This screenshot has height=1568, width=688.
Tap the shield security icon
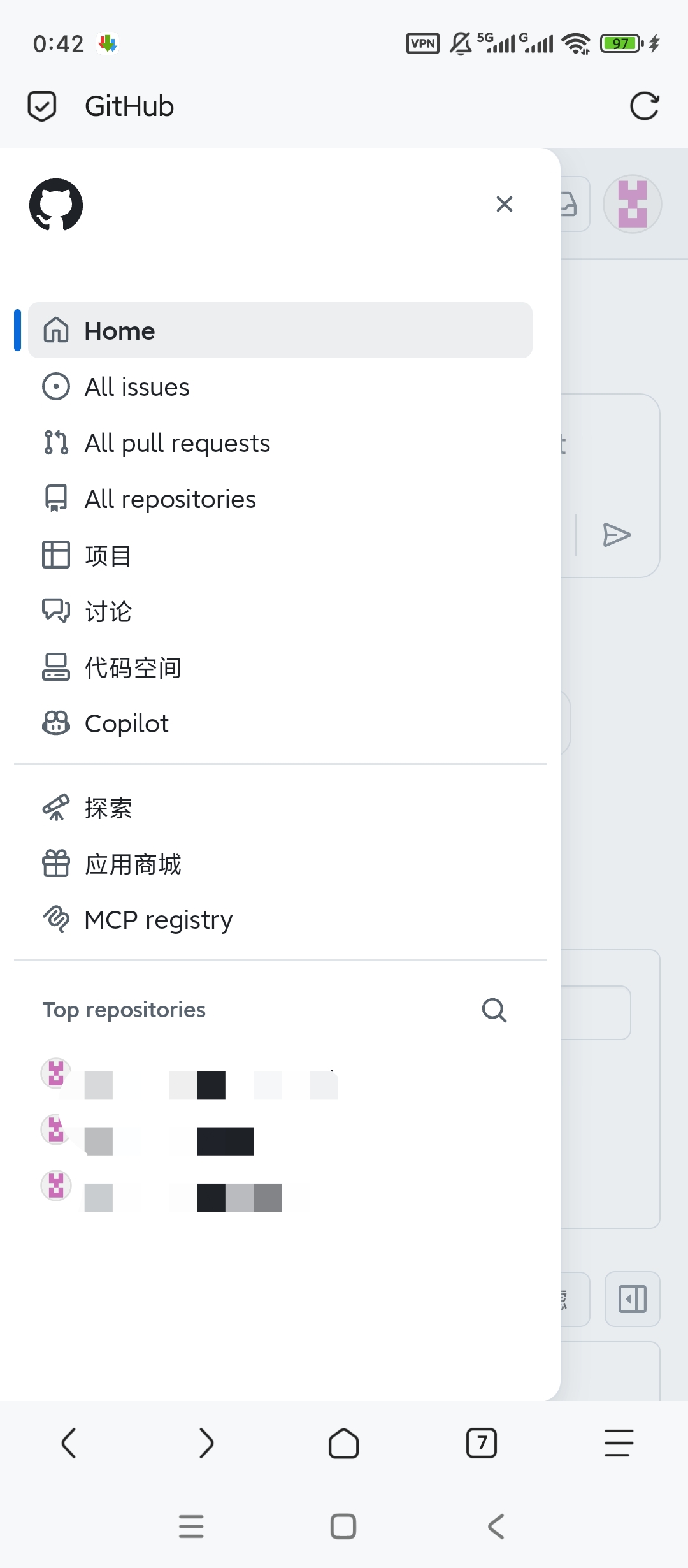click(42, 106)
